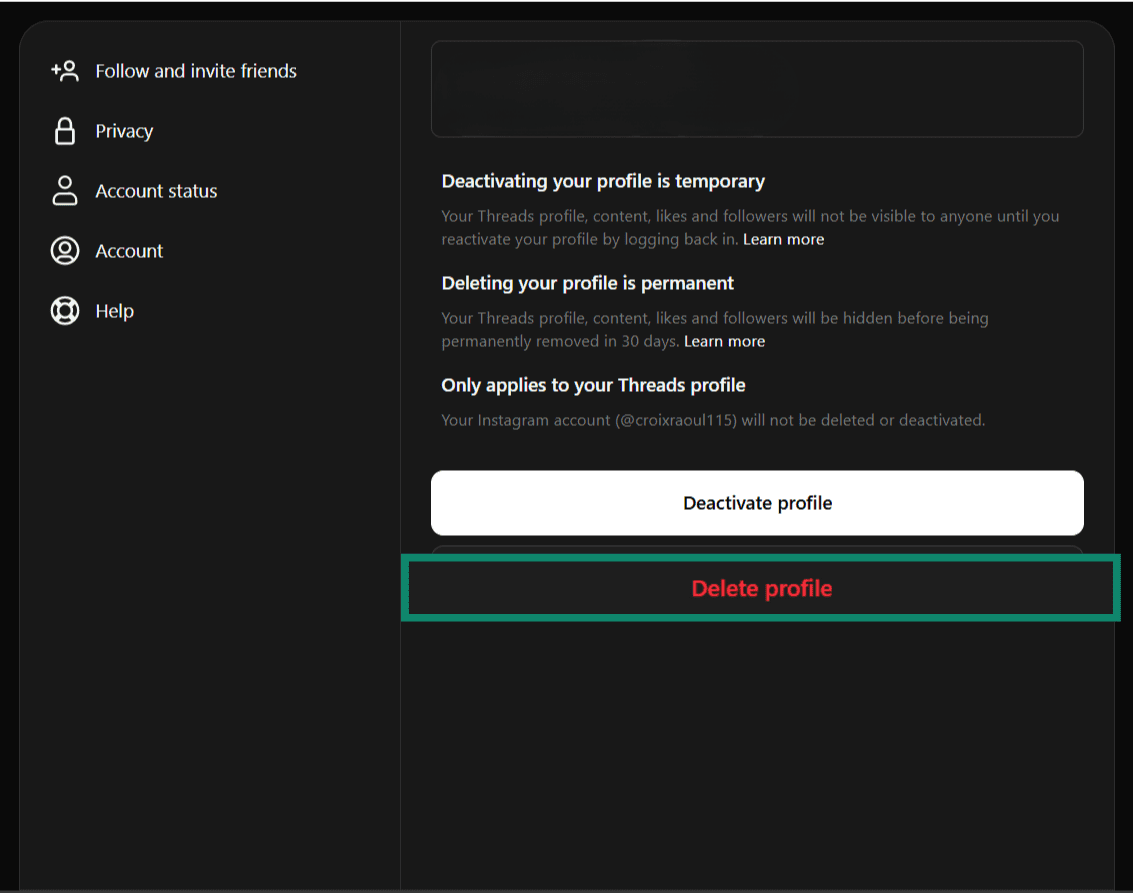Click the Only applies to your Threads profile heading

tap(593, 385)
